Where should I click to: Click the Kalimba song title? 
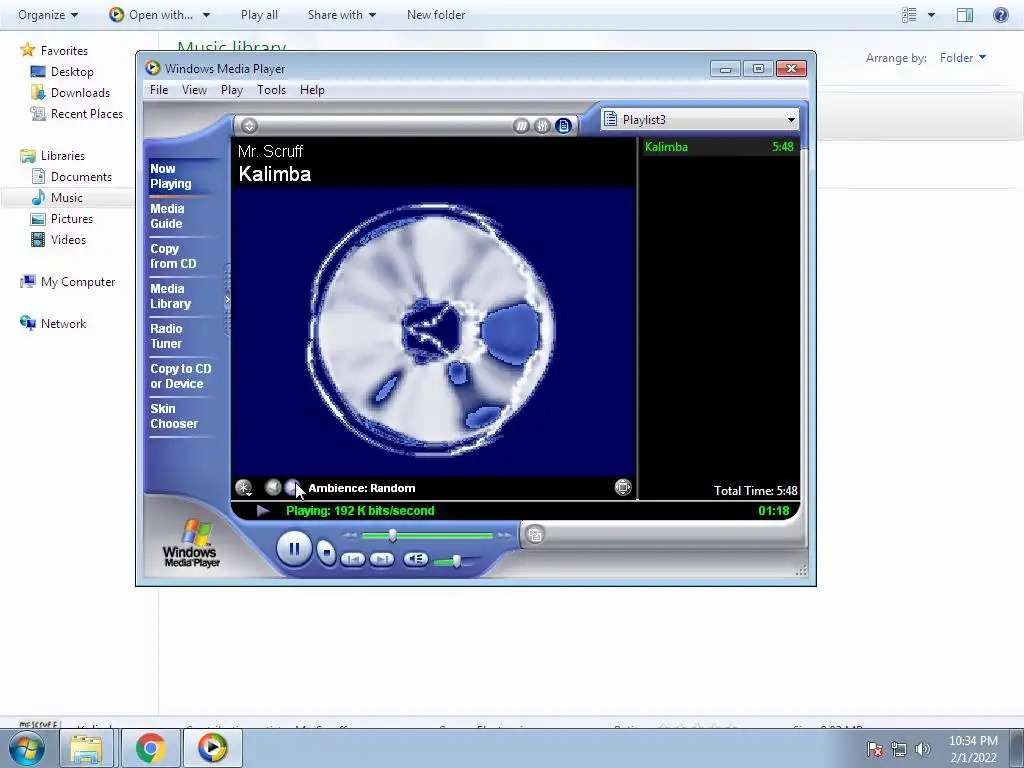tap(274, 174)
